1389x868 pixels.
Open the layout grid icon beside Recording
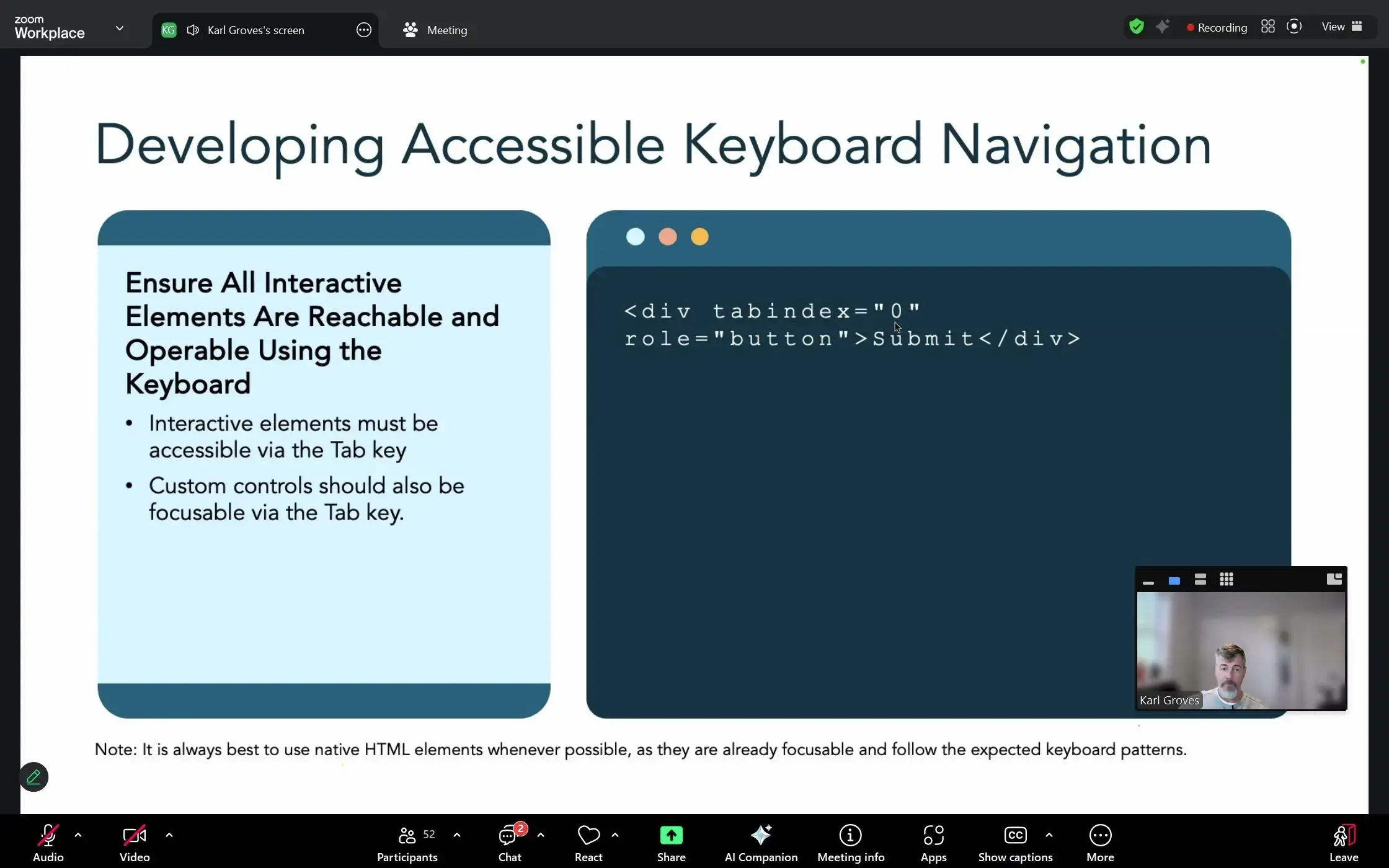tap(1267, 27)
